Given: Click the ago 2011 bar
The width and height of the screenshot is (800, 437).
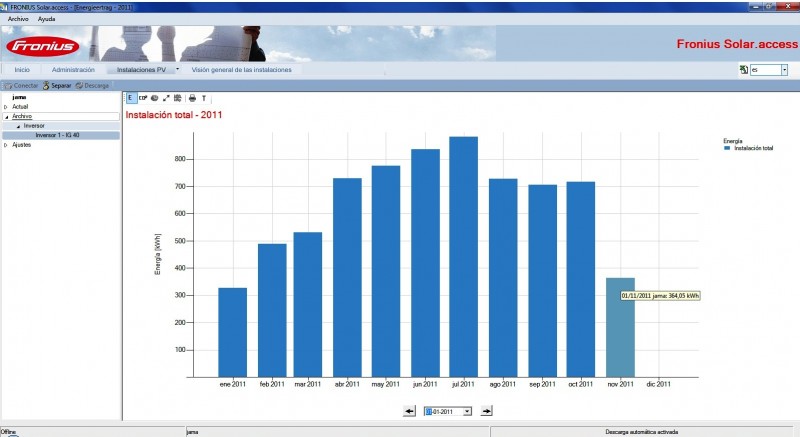Looking at the screenshot, I should (503, 278).
